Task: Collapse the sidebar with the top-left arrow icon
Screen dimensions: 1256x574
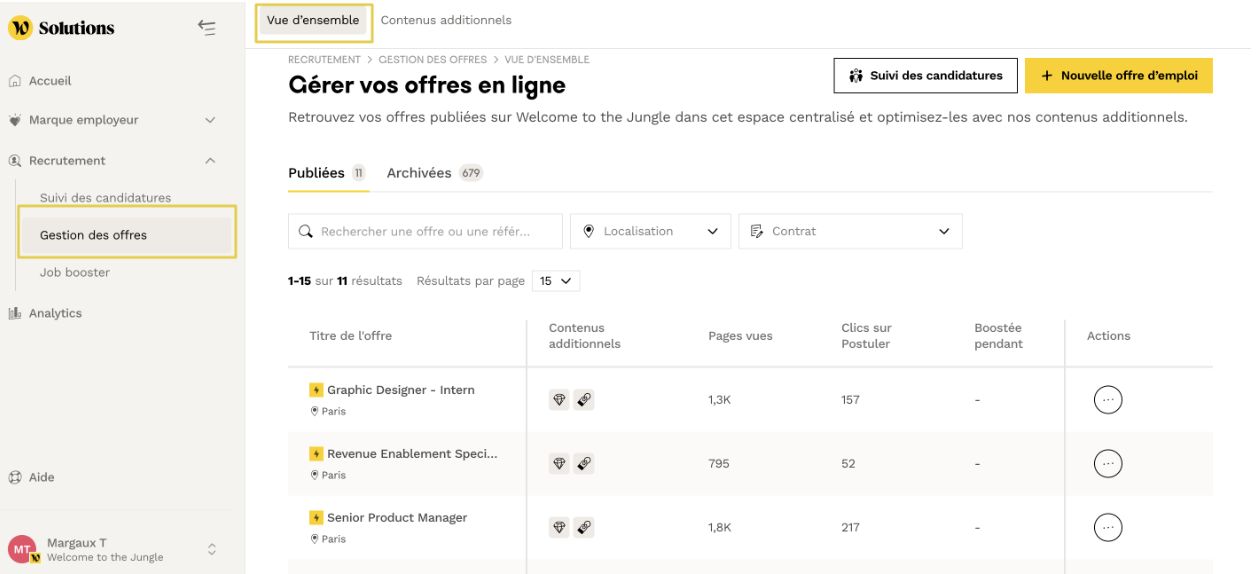Action: pyautogui.click(x=207, y=28)
